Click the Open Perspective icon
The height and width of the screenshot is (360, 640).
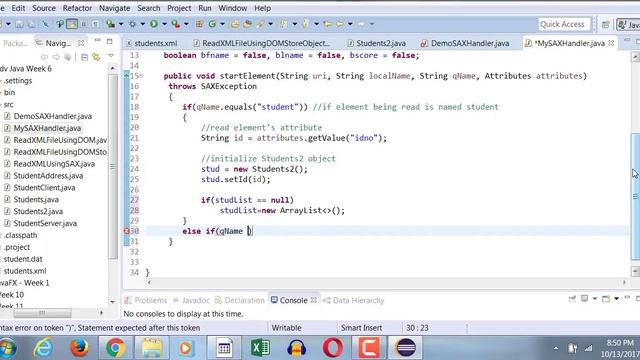[606, 24]
